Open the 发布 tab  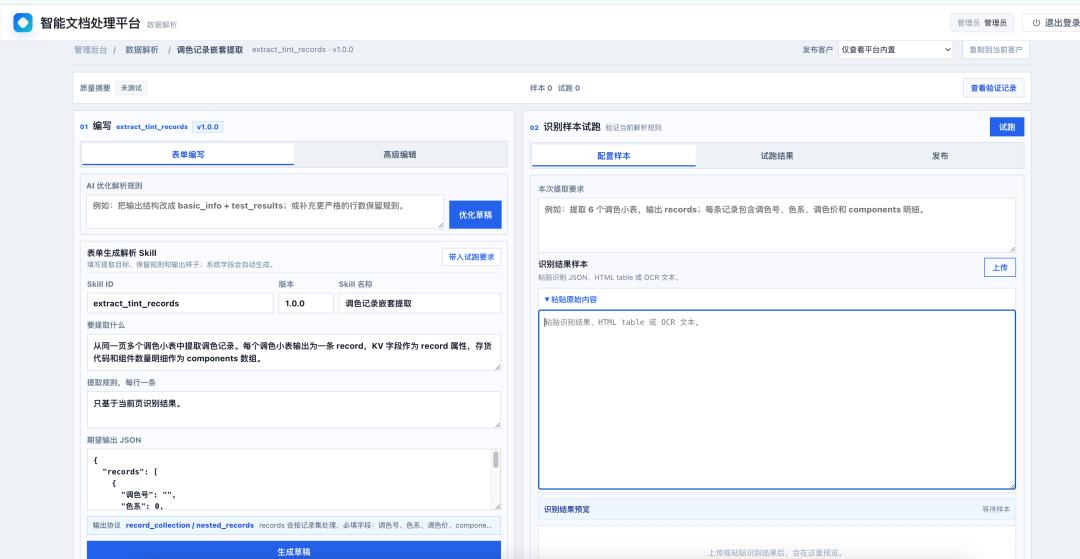(940, 156)
